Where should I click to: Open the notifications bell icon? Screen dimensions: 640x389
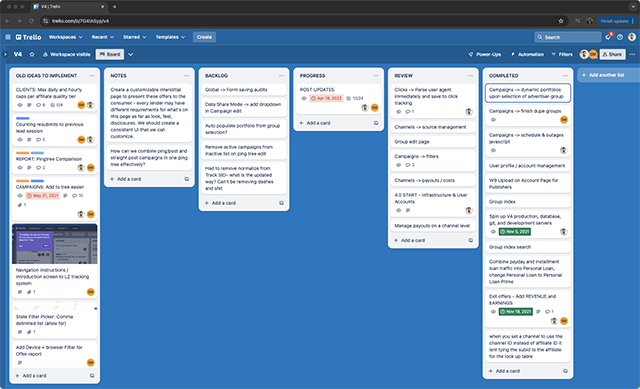pos(608,37)
